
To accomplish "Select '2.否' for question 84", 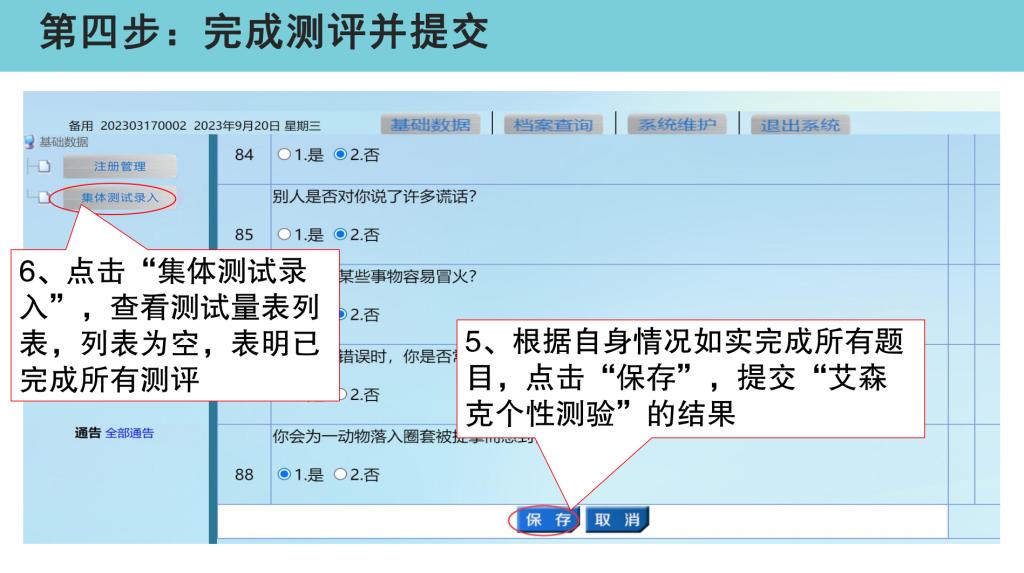I will tap(340, 155).
